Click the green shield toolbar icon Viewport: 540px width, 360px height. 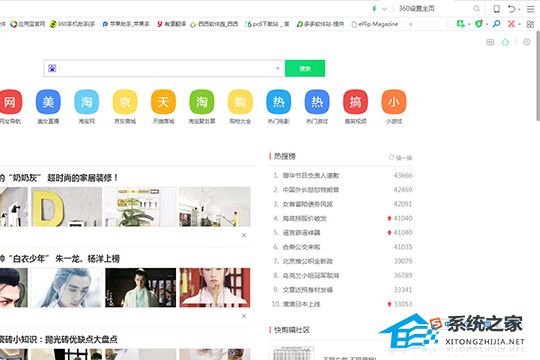478,24
